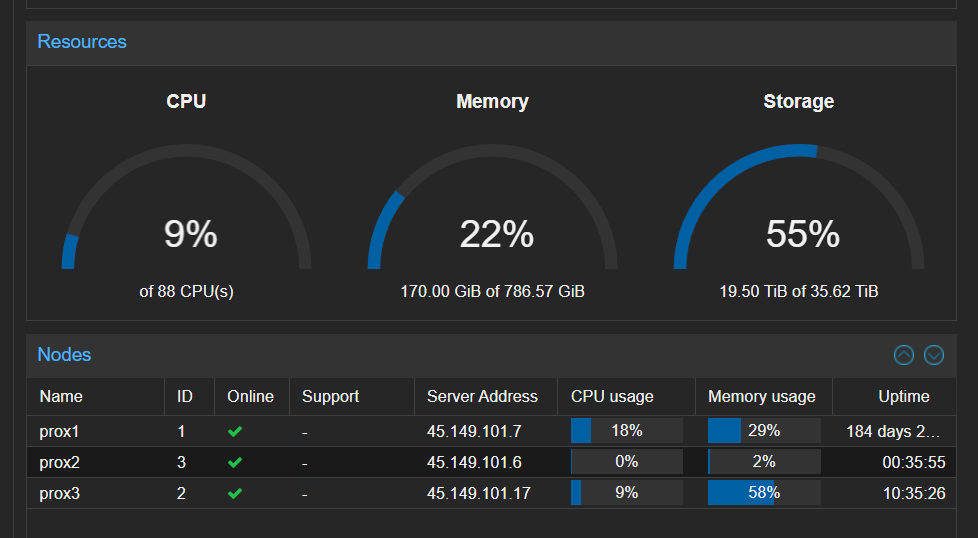Open the Resources panel header
The height and width of the screenshot is (538, 978).
click(491, 42)
